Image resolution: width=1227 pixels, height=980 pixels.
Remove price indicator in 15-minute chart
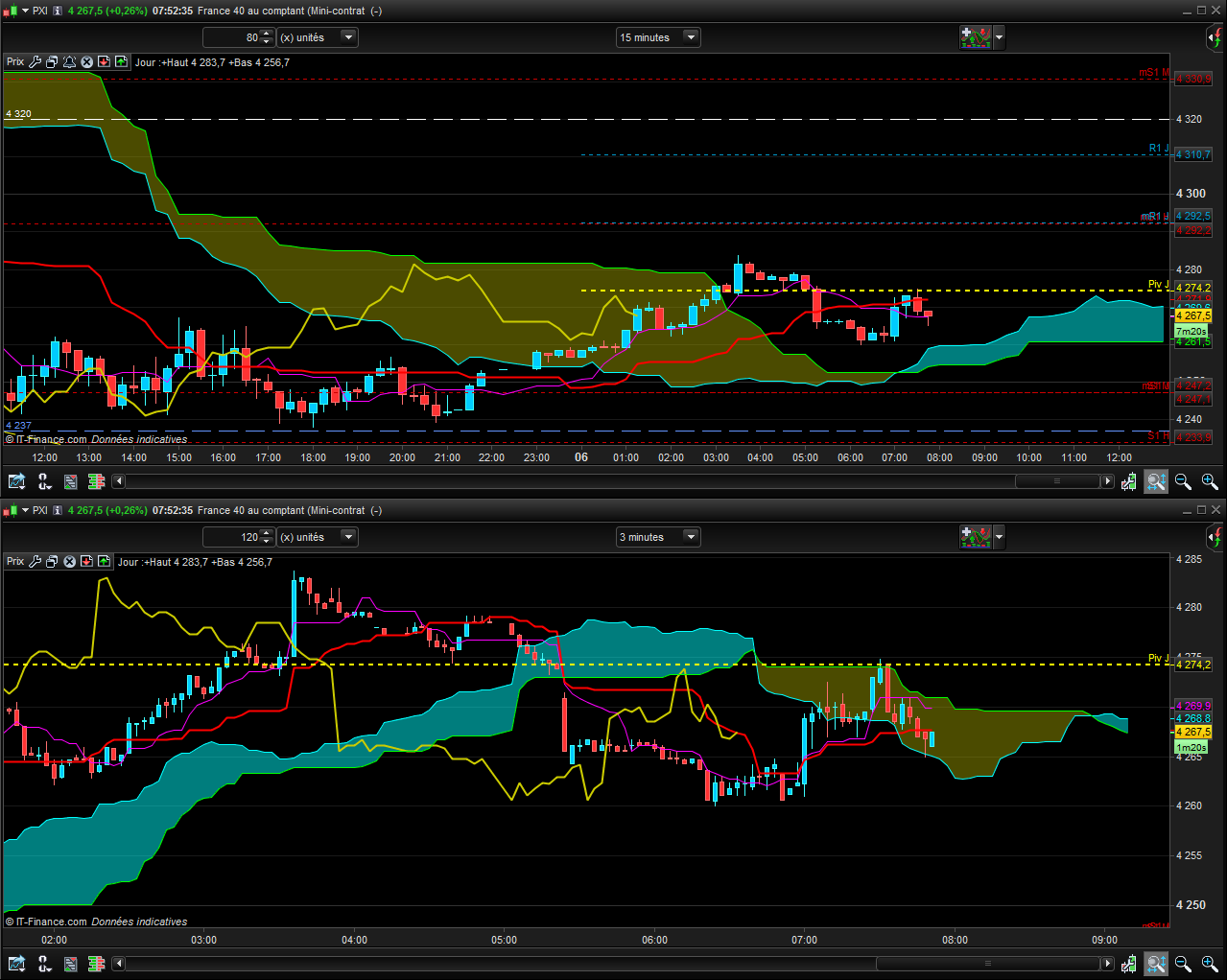tap(86, 62)
